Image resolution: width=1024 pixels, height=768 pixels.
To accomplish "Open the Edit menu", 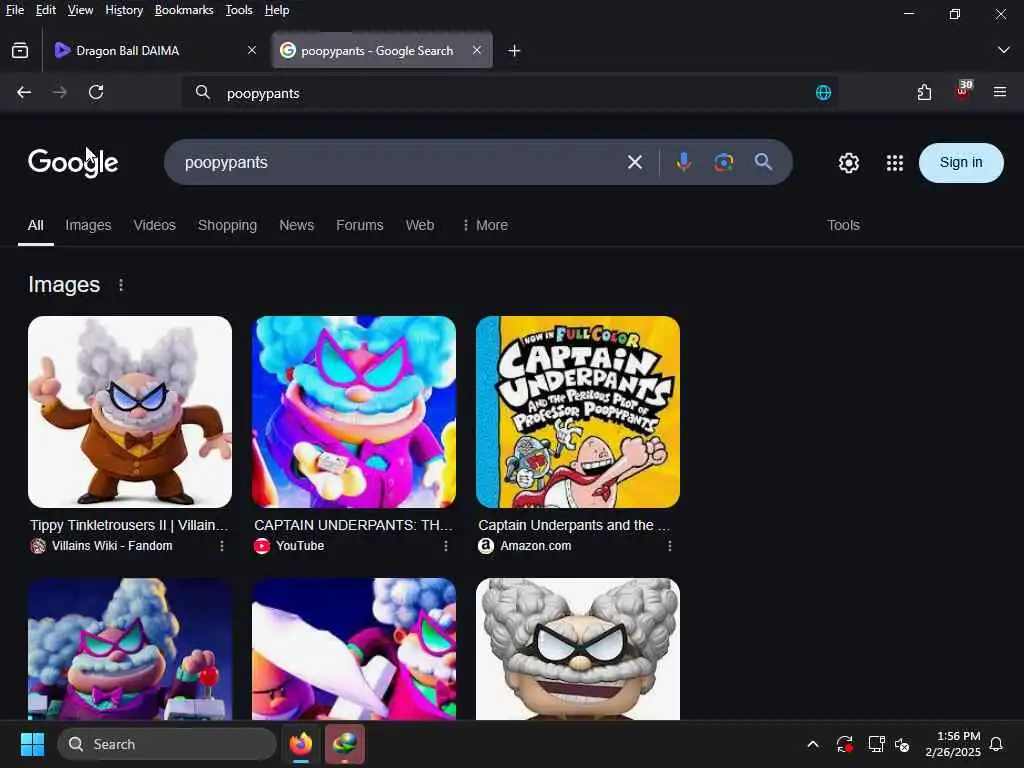I will tap(46, 10).
